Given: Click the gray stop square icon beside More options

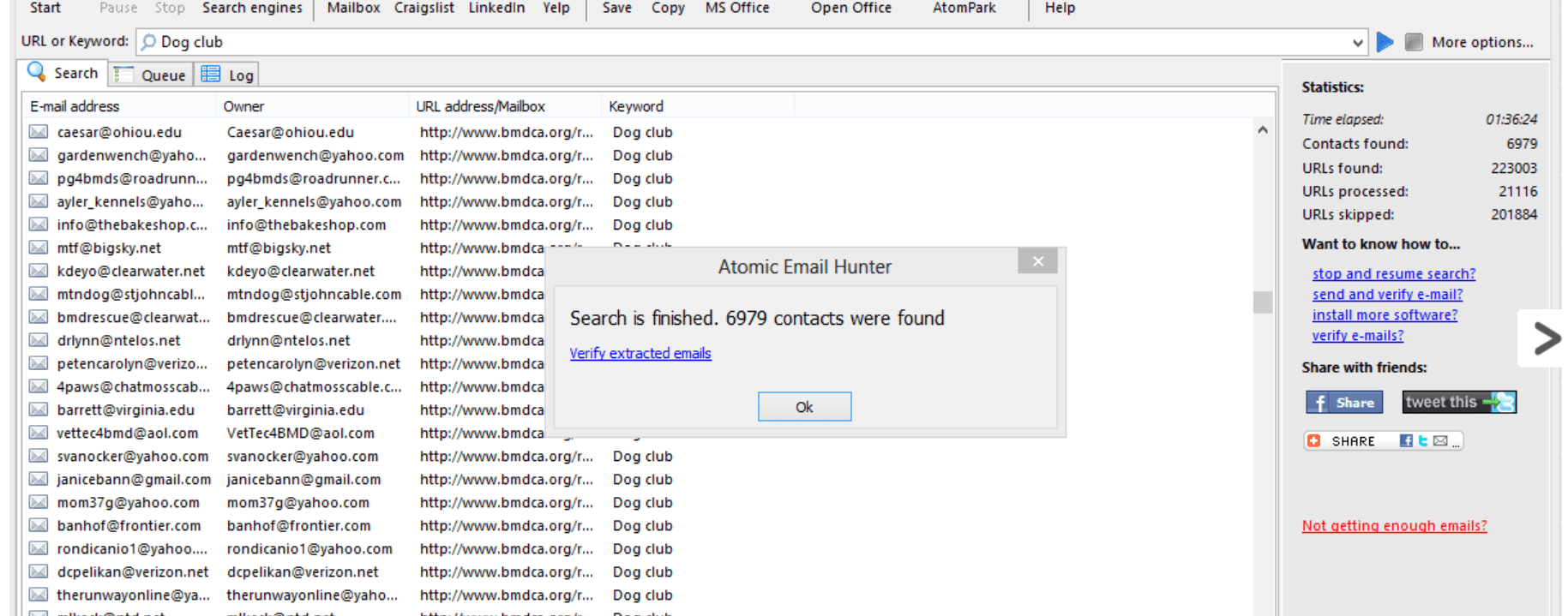Looking at the screenshot, I should coord(1415,41).
